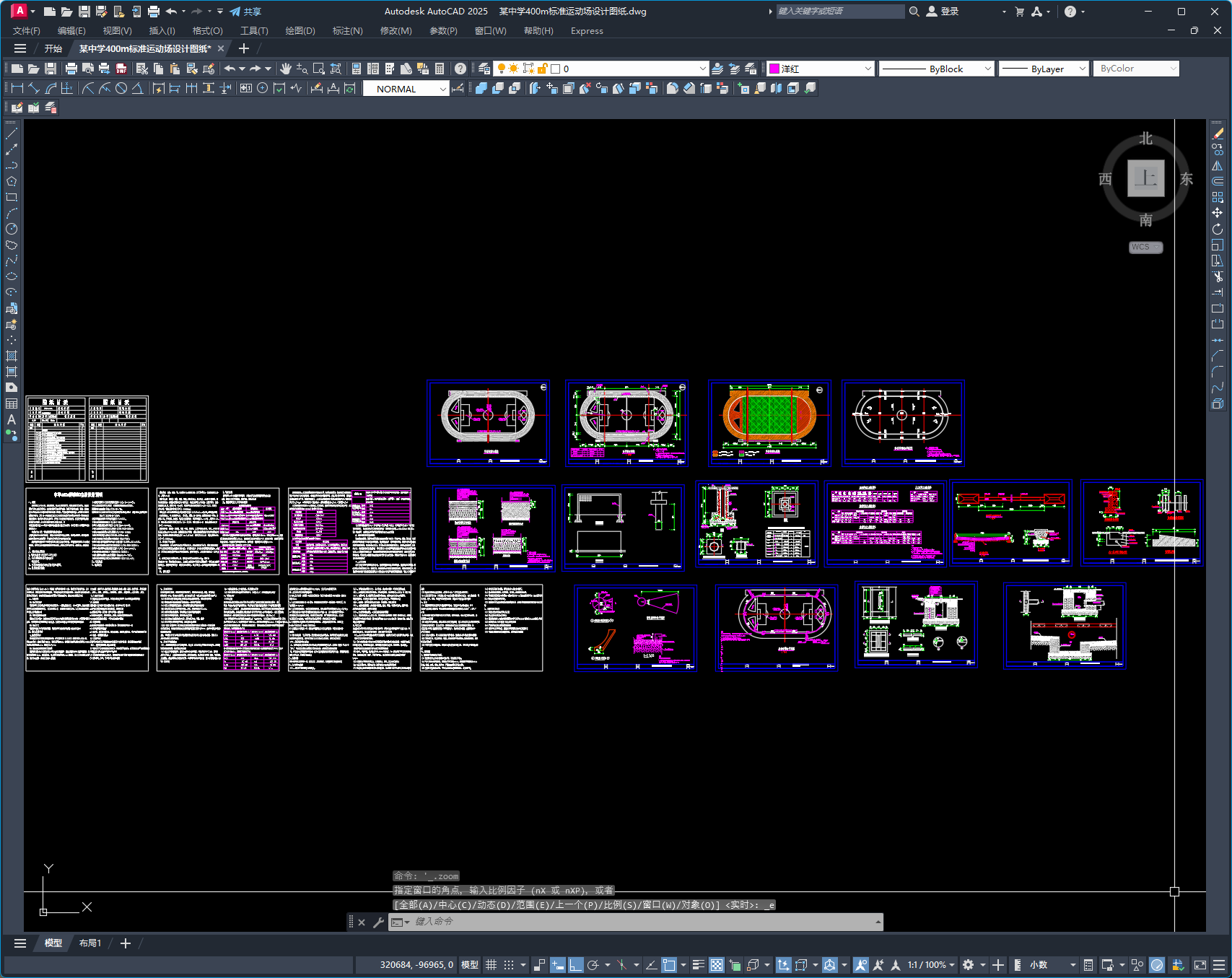This screenshot has height=978, width=1232.
Task: Click the Zoom Window icon
Action: tap(318, 69)
